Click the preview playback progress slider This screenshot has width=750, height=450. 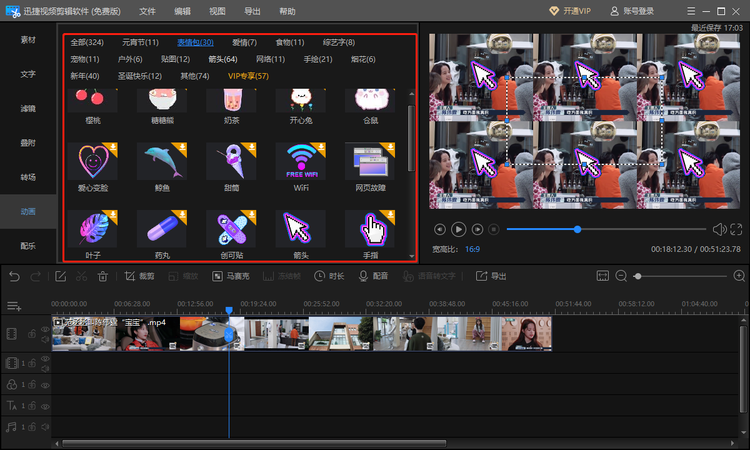coord(607,230)
